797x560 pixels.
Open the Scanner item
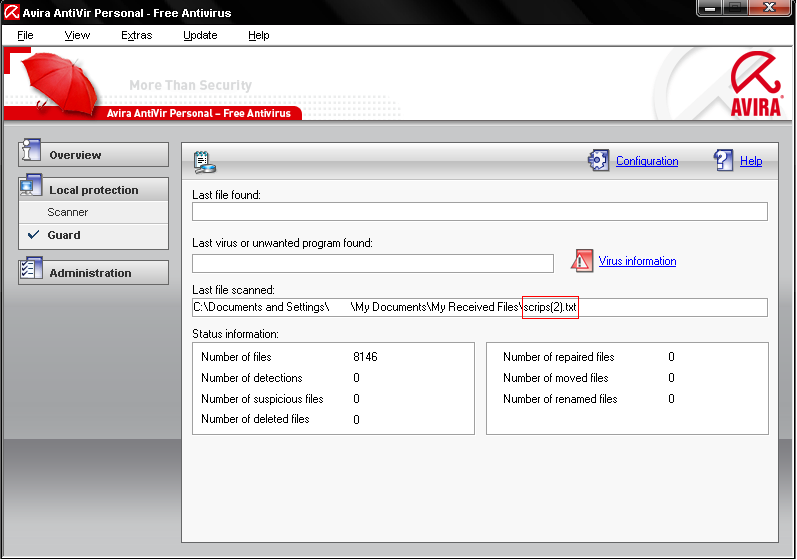pyautogui.click(x=94, y=212)
